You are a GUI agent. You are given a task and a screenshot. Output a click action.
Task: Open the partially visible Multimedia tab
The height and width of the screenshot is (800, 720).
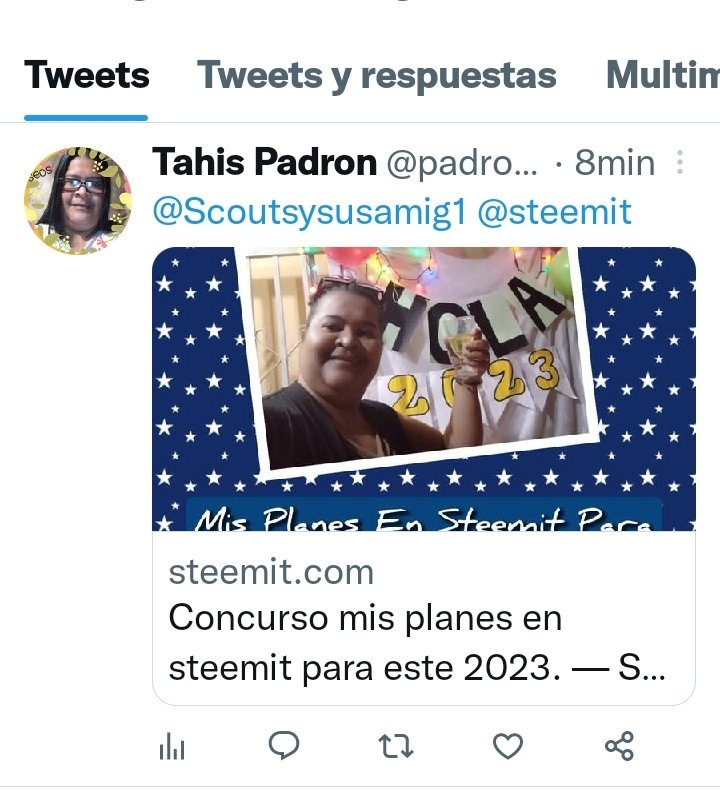point(663,76)
